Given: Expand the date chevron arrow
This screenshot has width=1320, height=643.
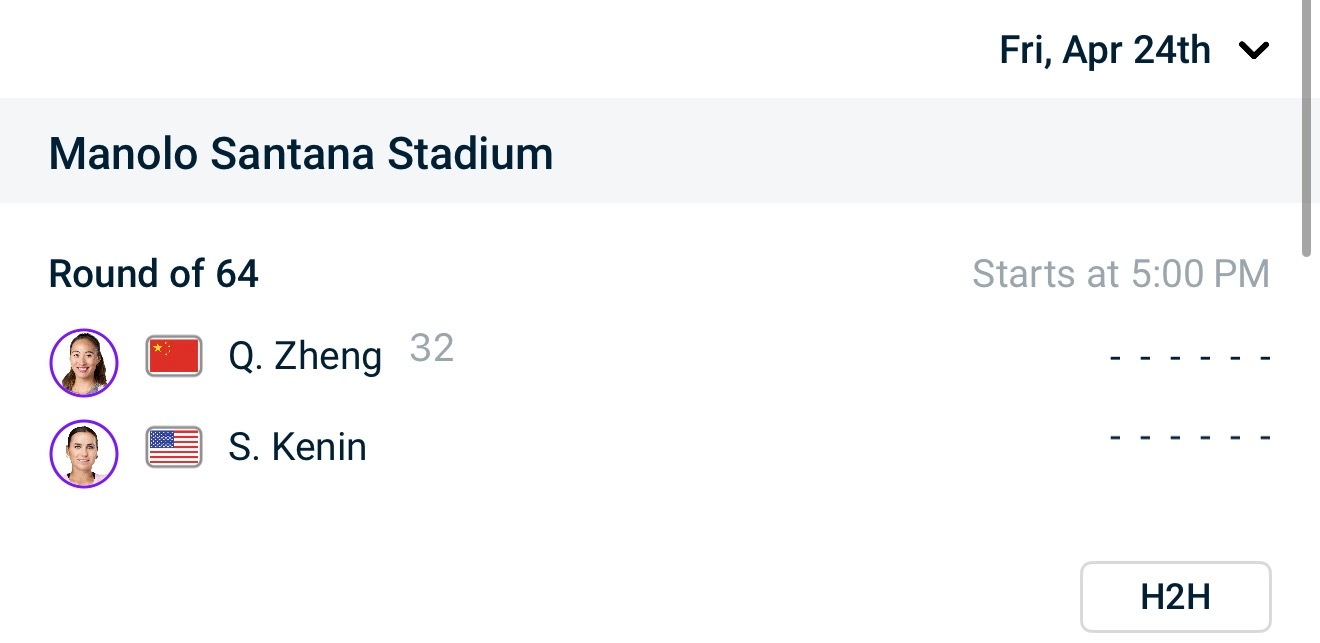Looking at the screenshot, I should pos(1253,51).
